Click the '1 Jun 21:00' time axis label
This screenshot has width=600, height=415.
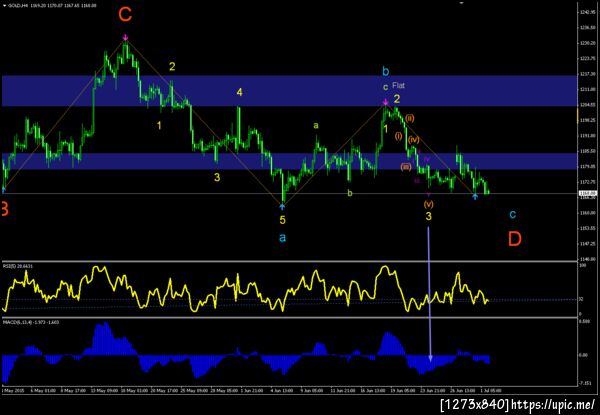tap(254, 391)
